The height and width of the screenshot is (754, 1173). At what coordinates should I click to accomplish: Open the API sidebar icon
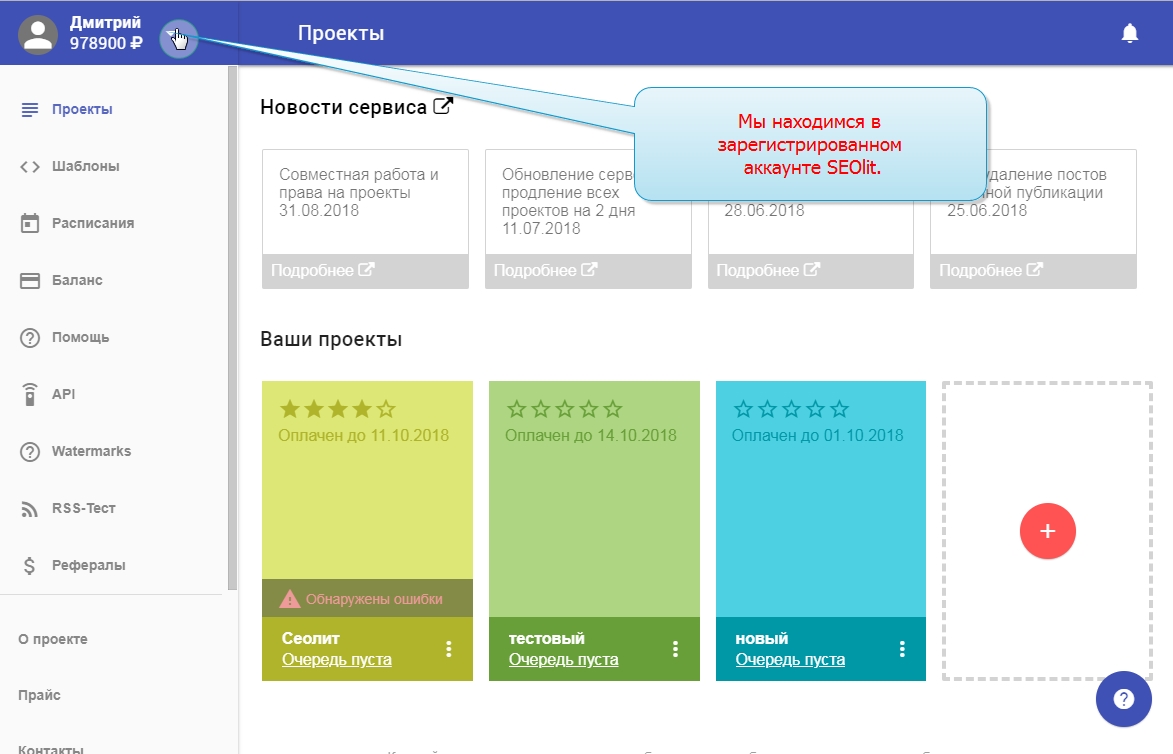[x=30, y=395]
